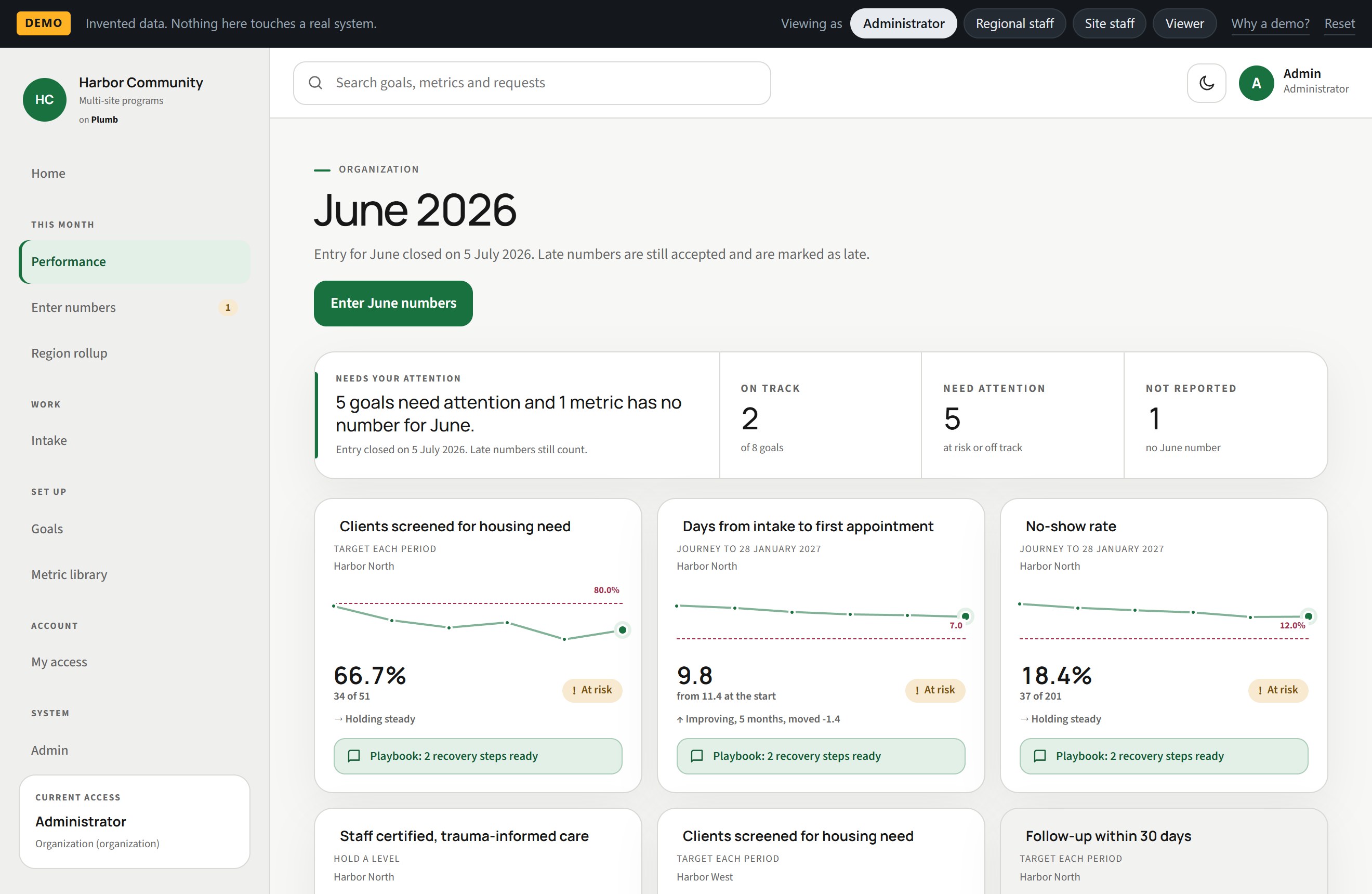Click the playbook icon on the housing need card
Viewport: 1372px width, 894px height.
coord(354,756)
